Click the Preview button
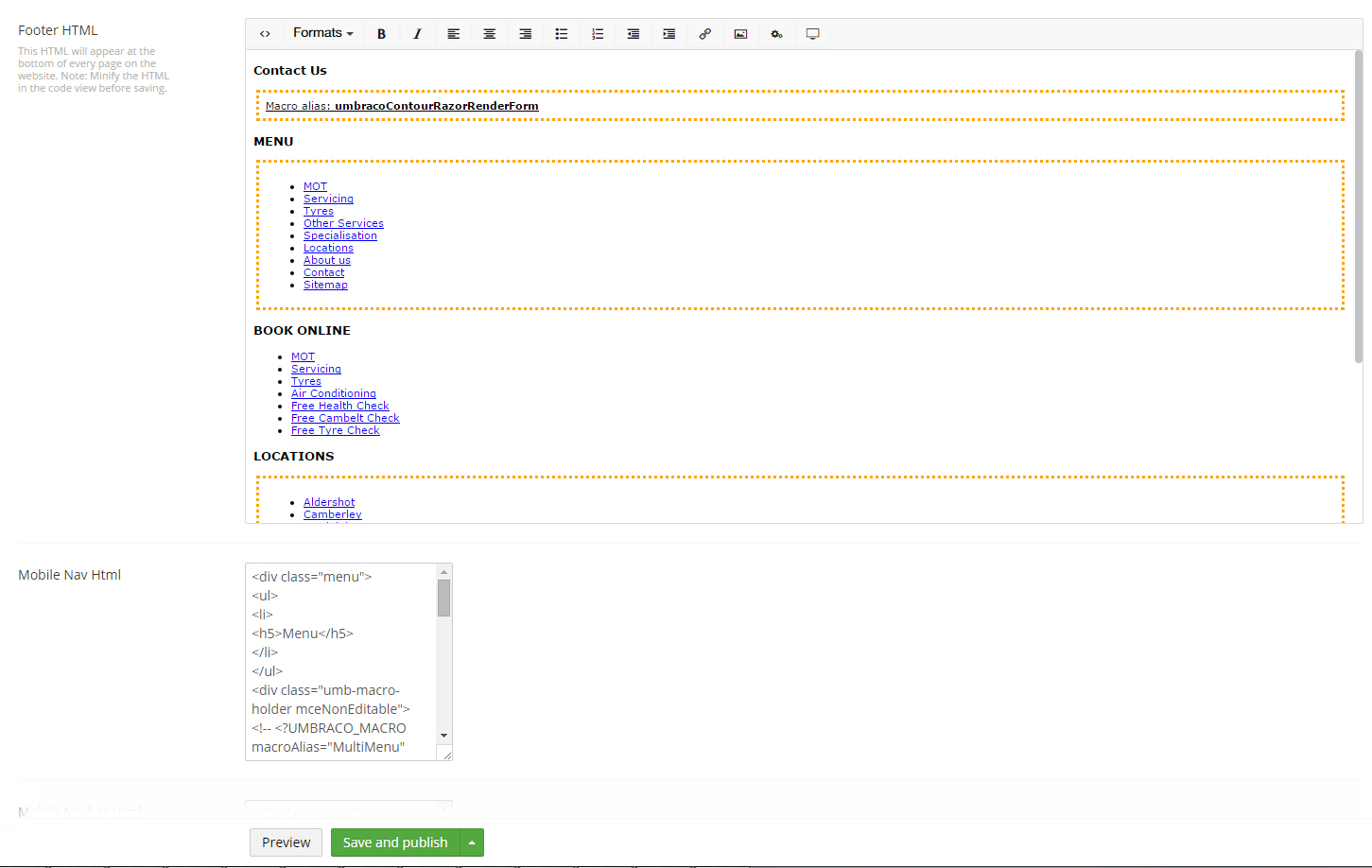Screen dimensions: 1372x868 [286, 842]
